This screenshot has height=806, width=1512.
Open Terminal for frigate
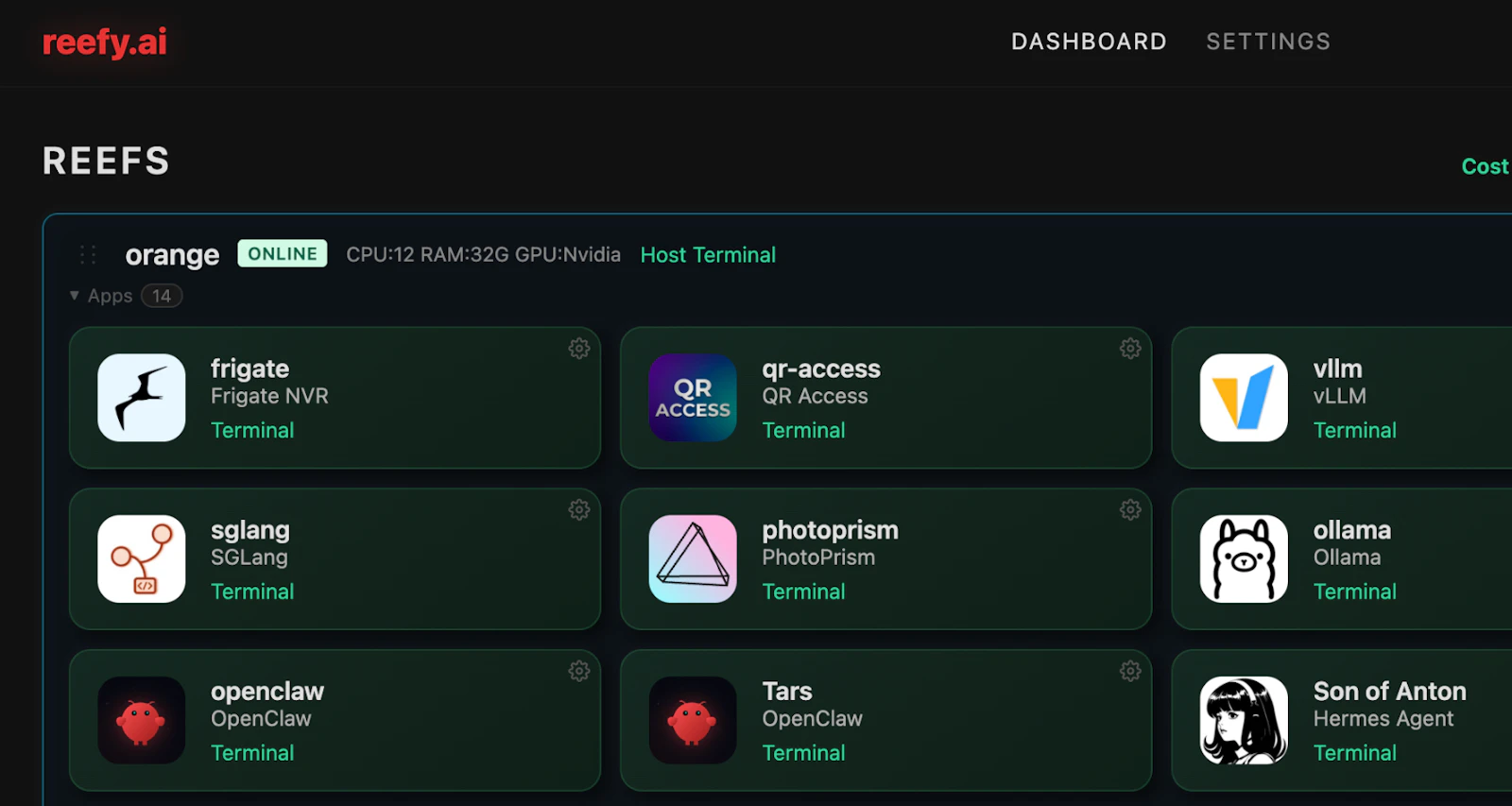pyautogui.click(x=252, y=430)
